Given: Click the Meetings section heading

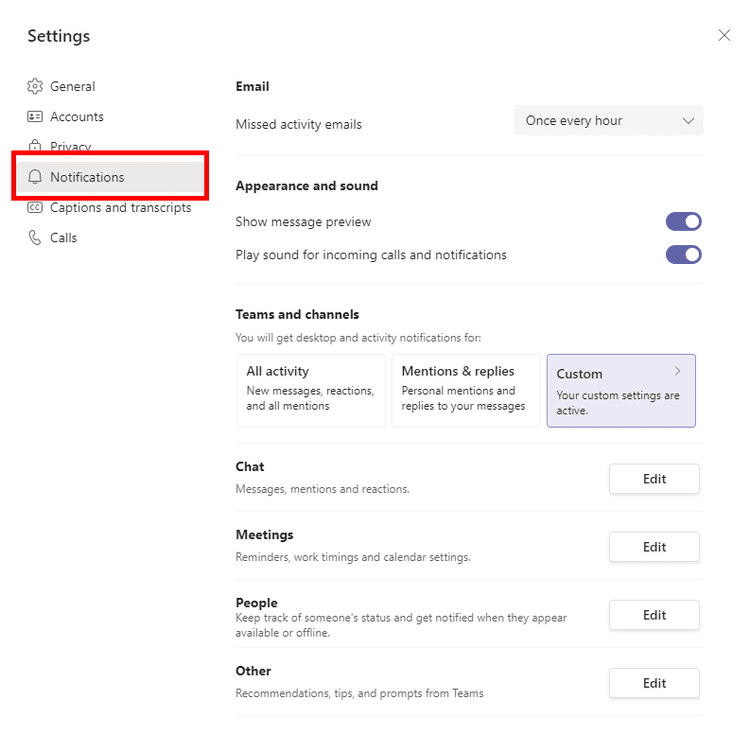Looking at the screenshot, I should tap(264, 535).
